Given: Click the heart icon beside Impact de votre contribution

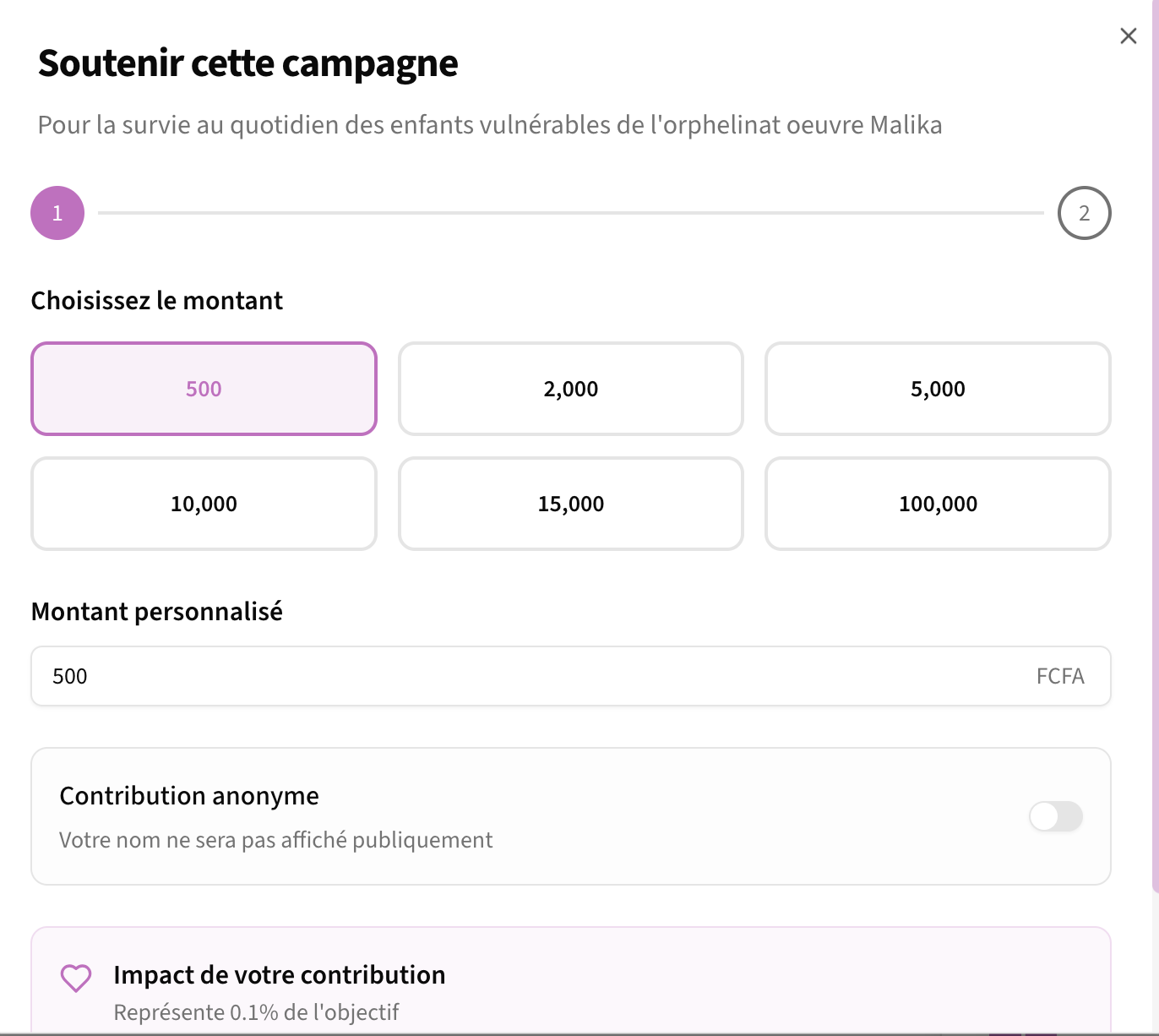Looking at the screenshot, I should pyautogui.click(x=75, y=978).
